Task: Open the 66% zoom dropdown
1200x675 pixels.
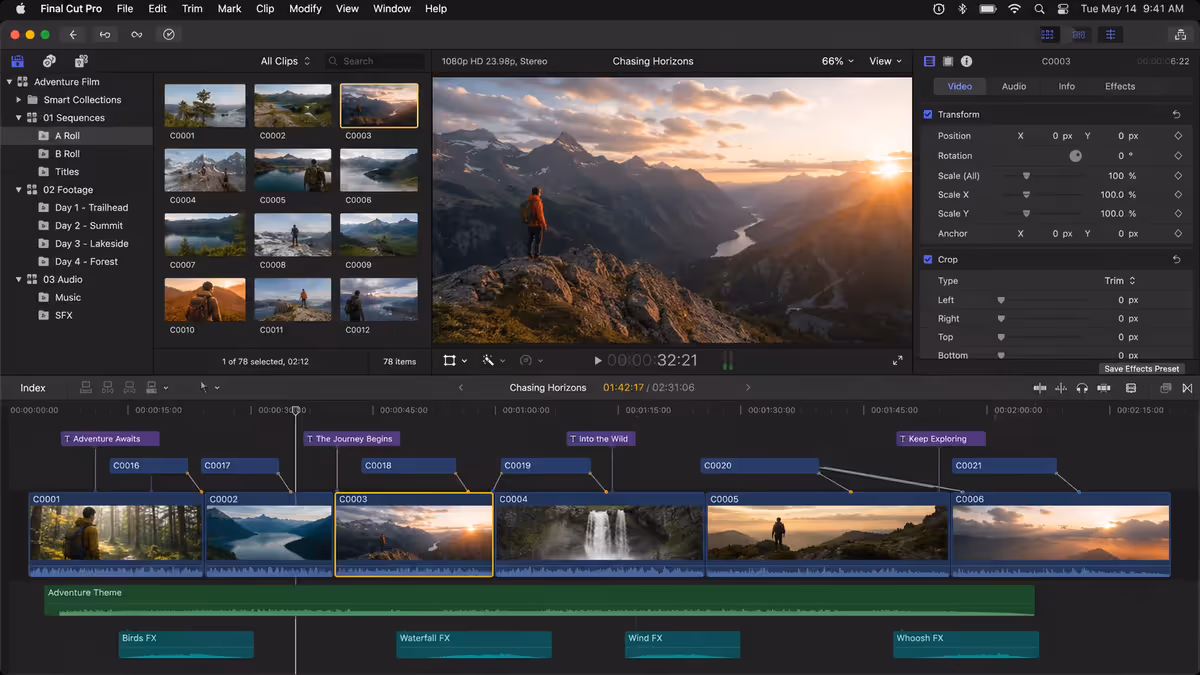Action: [838, 61]
